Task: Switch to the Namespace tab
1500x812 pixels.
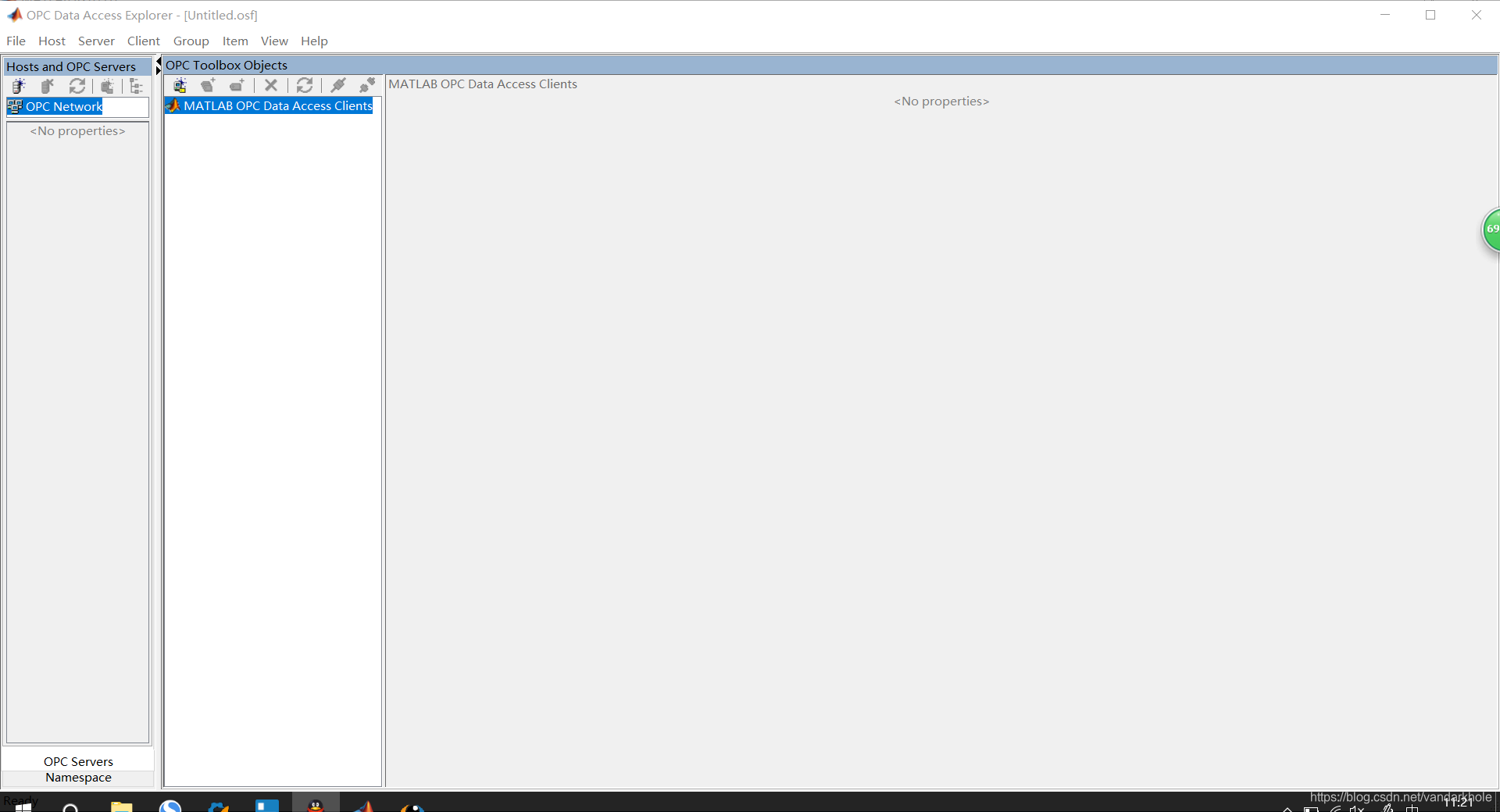Action: pyautogui.click(x=78, y=778)
